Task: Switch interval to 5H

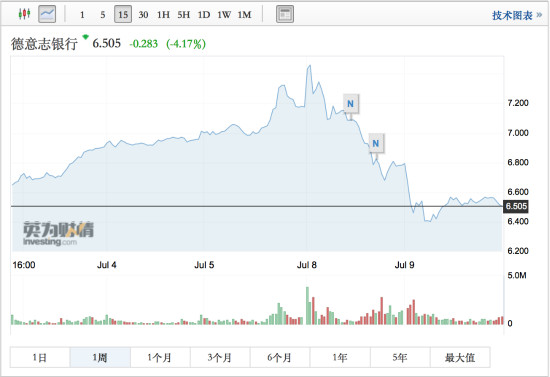Action: [x=183, y=15]
